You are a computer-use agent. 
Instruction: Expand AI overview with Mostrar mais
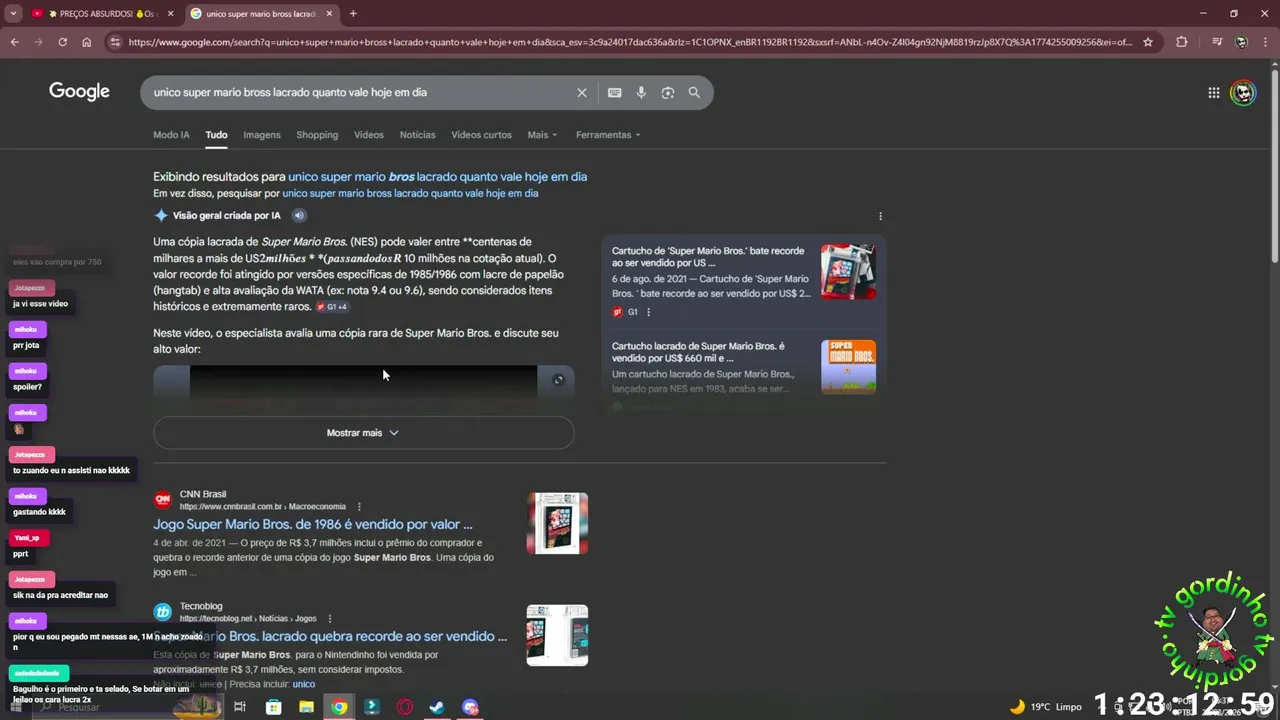pyautogui.click(x=363, y=433)
